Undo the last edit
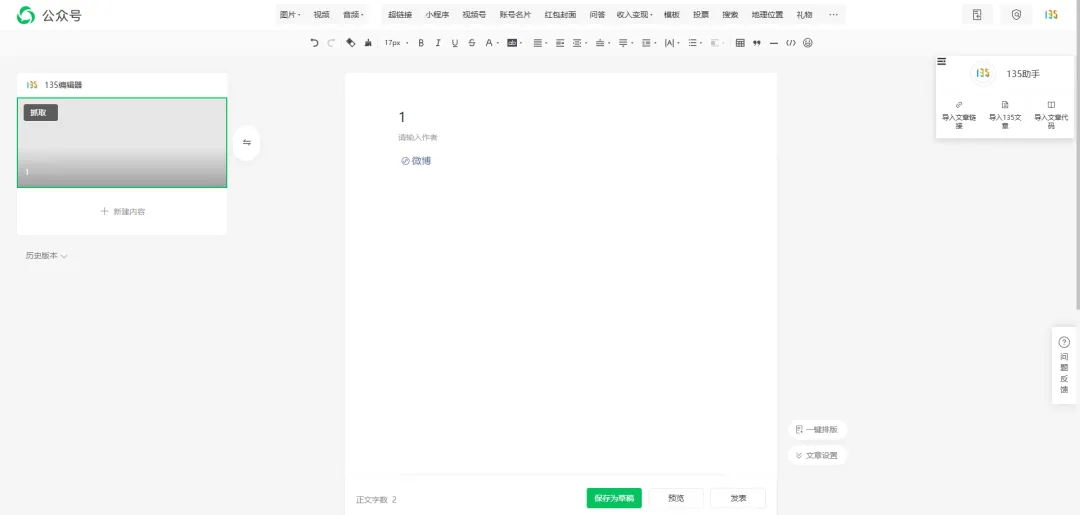The height and width of the screenshot is (515, 1080). [315, 43]
